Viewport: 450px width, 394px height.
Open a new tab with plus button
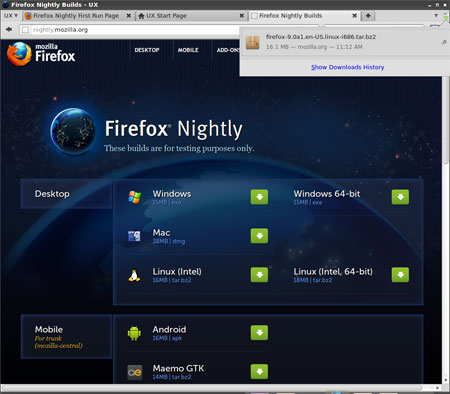368,16
